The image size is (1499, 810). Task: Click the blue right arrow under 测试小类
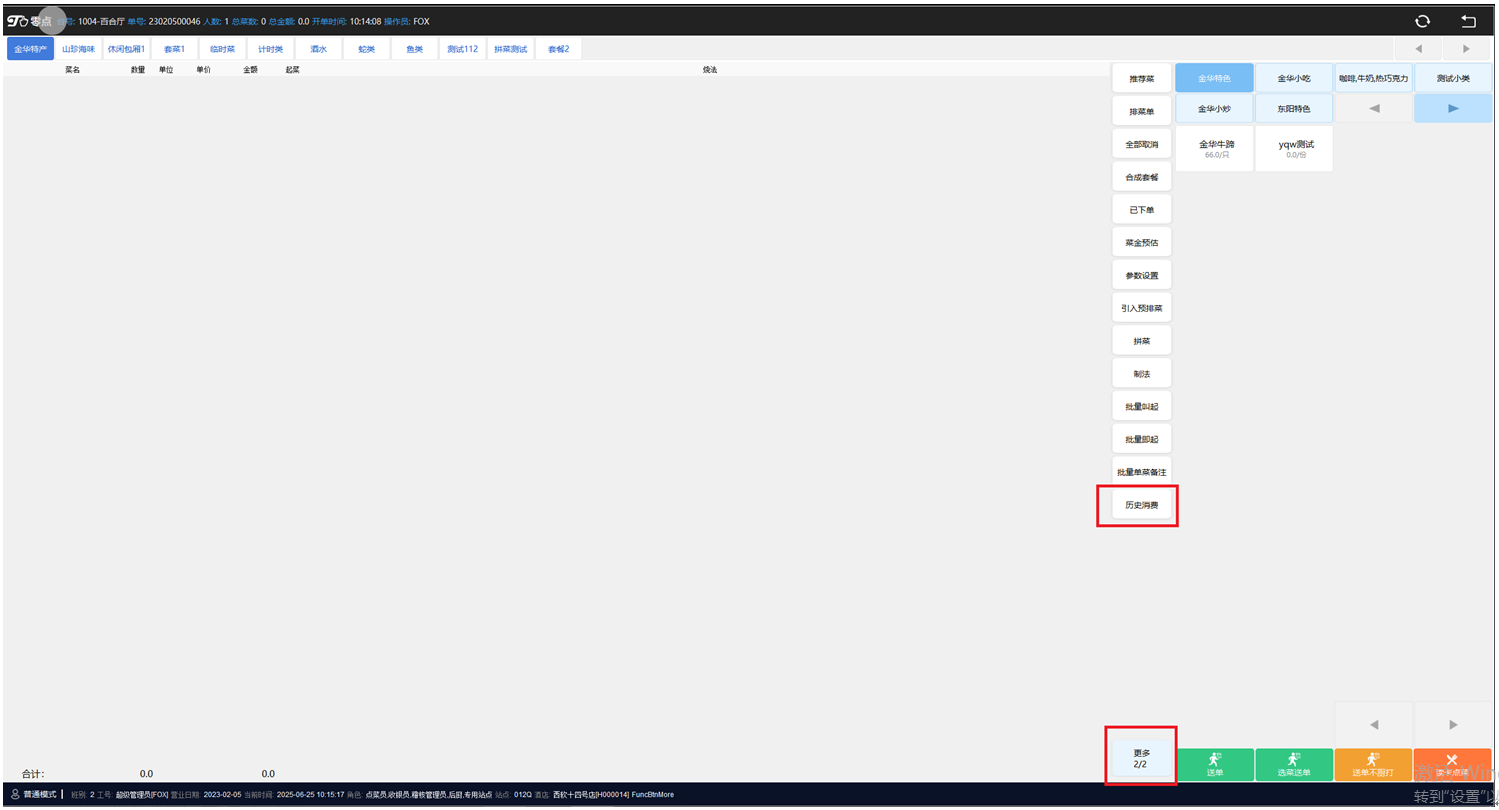1453,108
